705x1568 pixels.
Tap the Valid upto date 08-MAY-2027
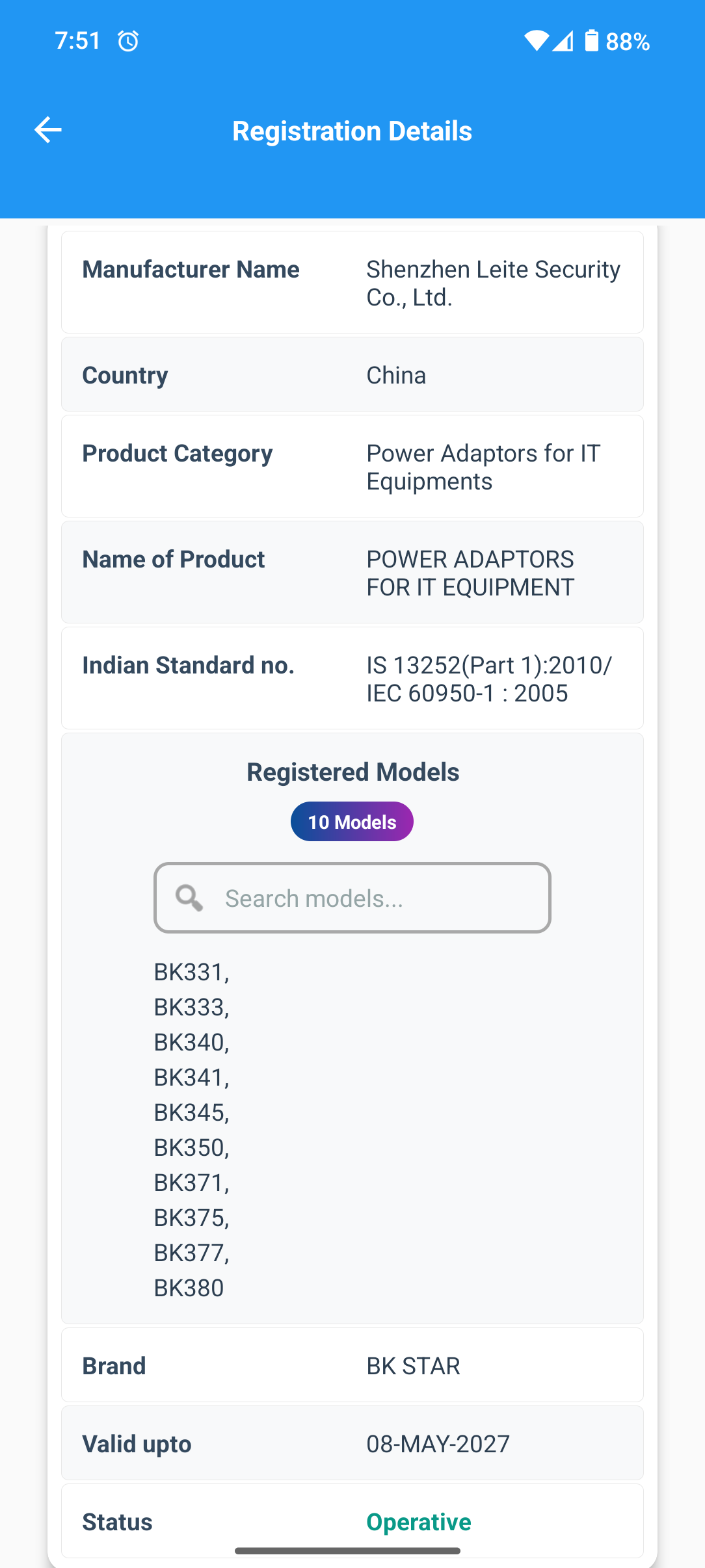438,1444
